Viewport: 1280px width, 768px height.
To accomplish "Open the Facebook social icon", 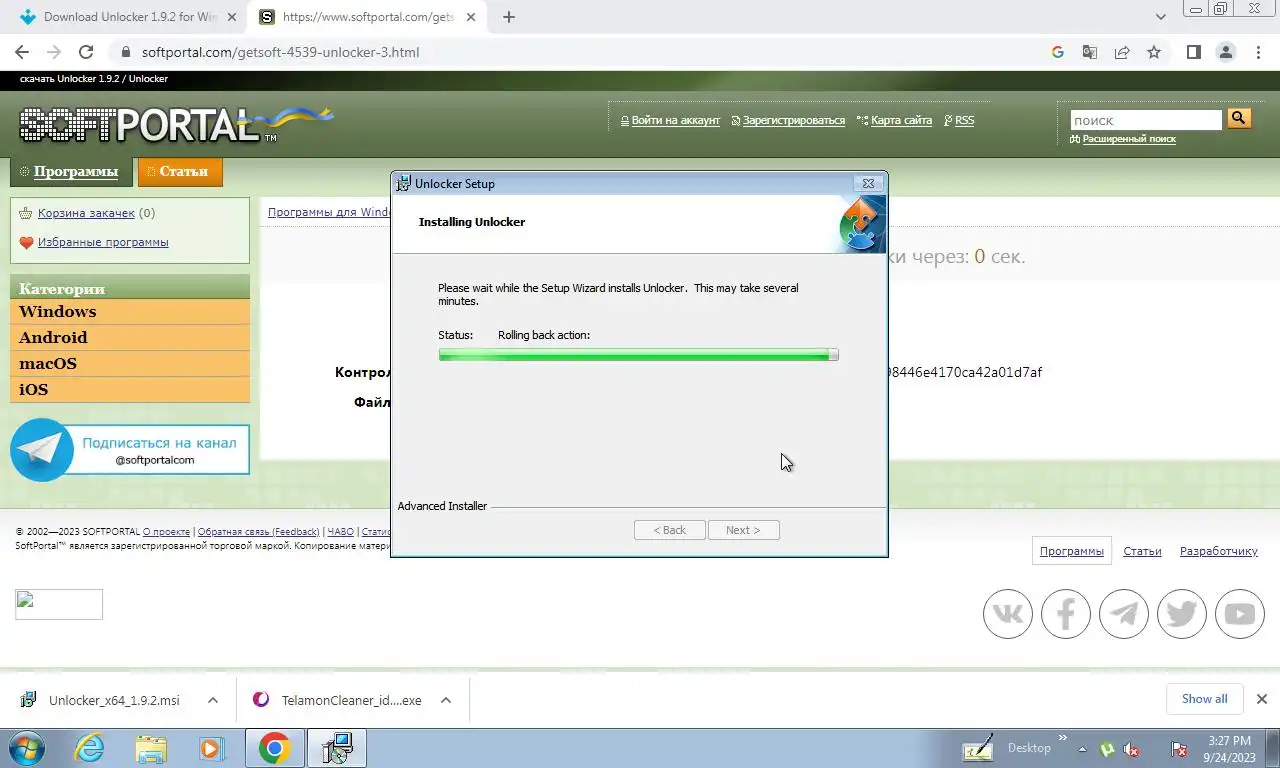I will click(1065, 613).
